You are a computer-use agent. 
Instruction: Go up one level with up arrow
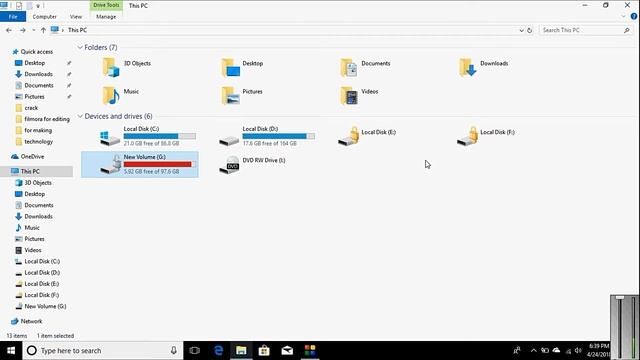tap(43, 30)
